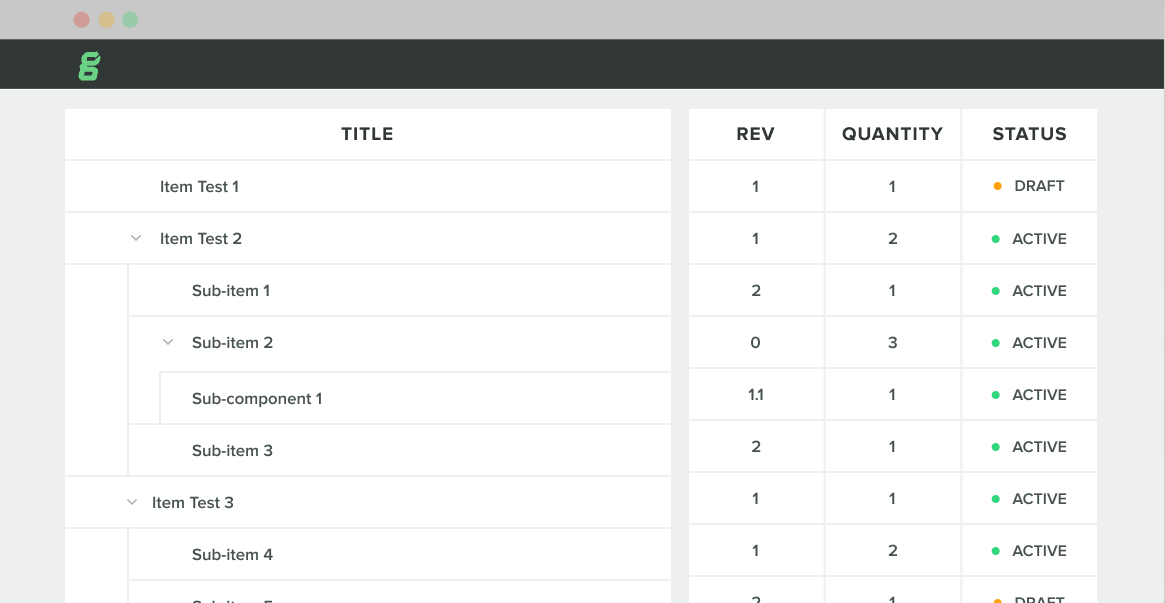Click the green app logo in the header
This screenshot has width=1165, height=603.
89,63
